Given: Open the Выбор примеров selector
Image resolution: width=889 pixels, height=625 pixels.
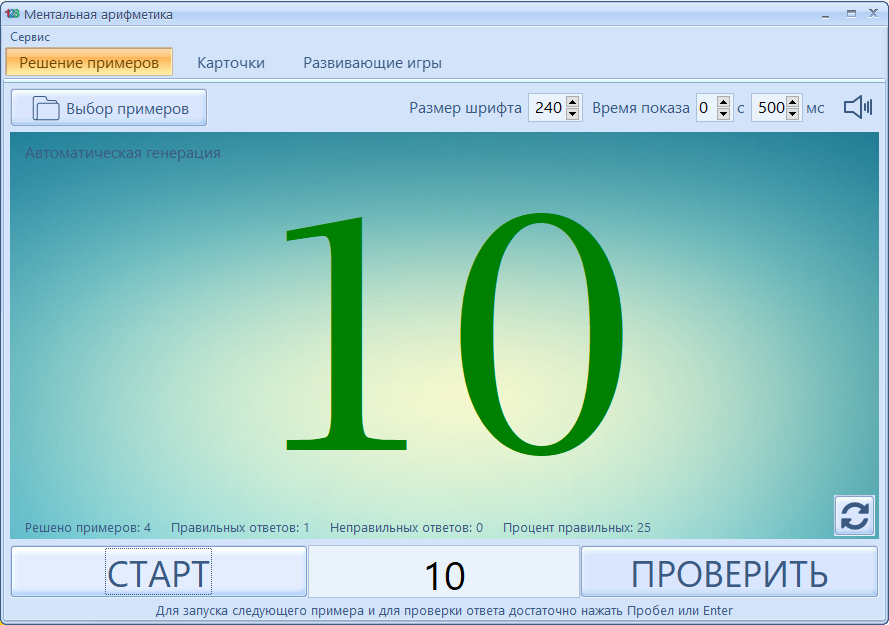Looking at the screenshot, I should point(108,107).
